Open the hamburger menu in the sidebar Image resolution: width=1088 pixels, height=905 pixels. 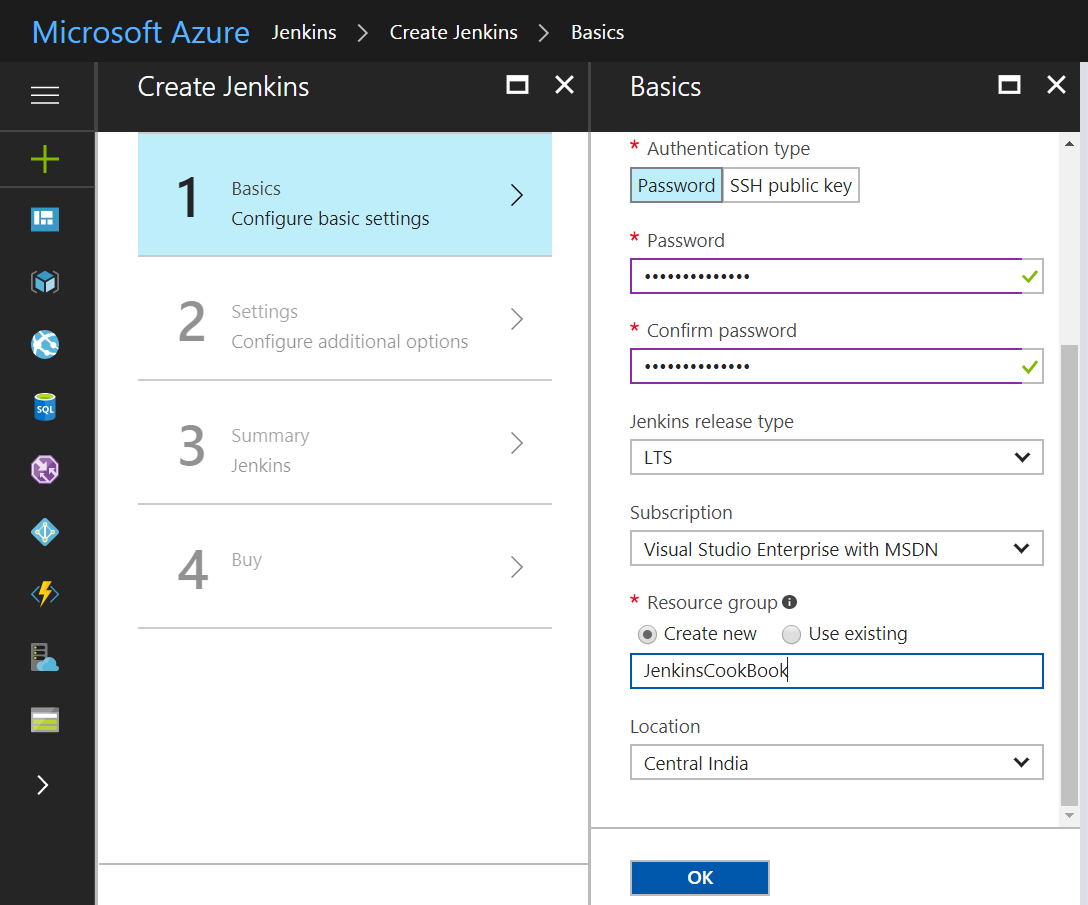point(45,95)
